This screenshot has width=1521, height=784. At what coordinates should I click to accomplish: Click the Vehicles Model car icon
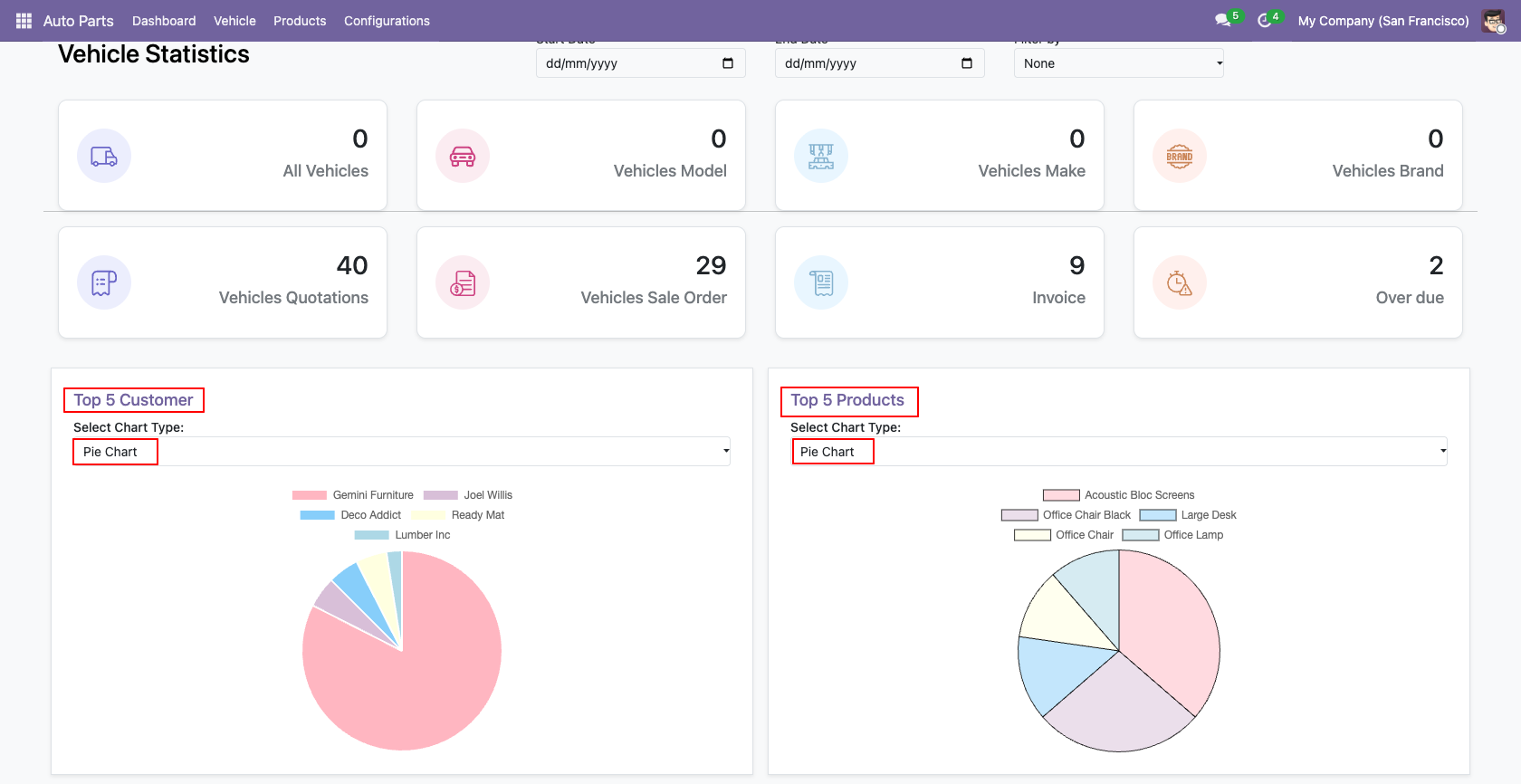[x=463, y=156]
